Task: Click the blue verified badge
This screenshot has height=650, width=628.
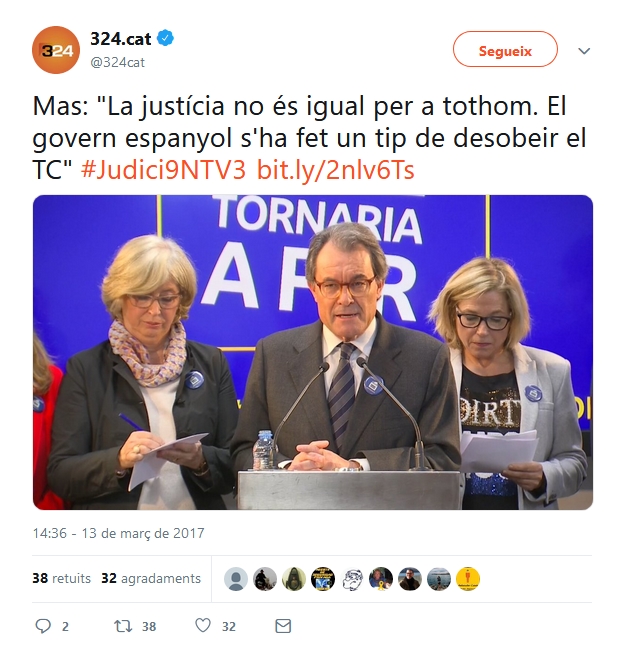Action: pos(165,38)
